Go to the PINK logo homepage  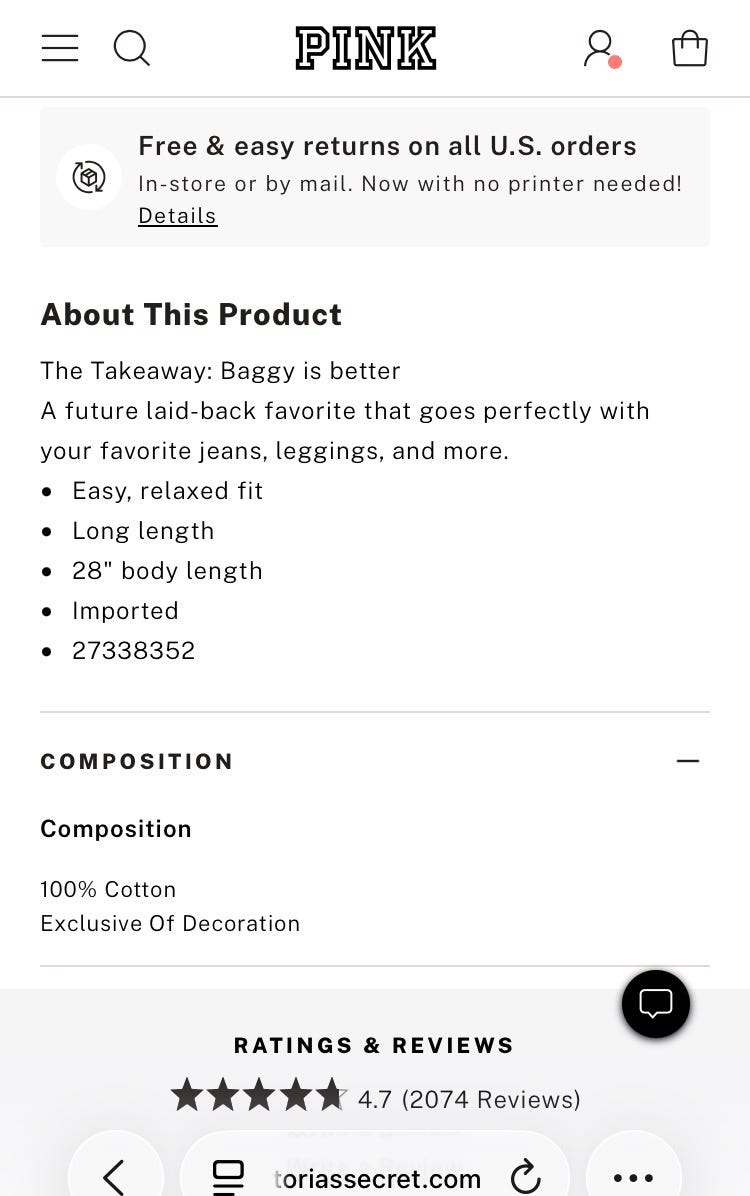pyautogui.click(x=365, y=49)
